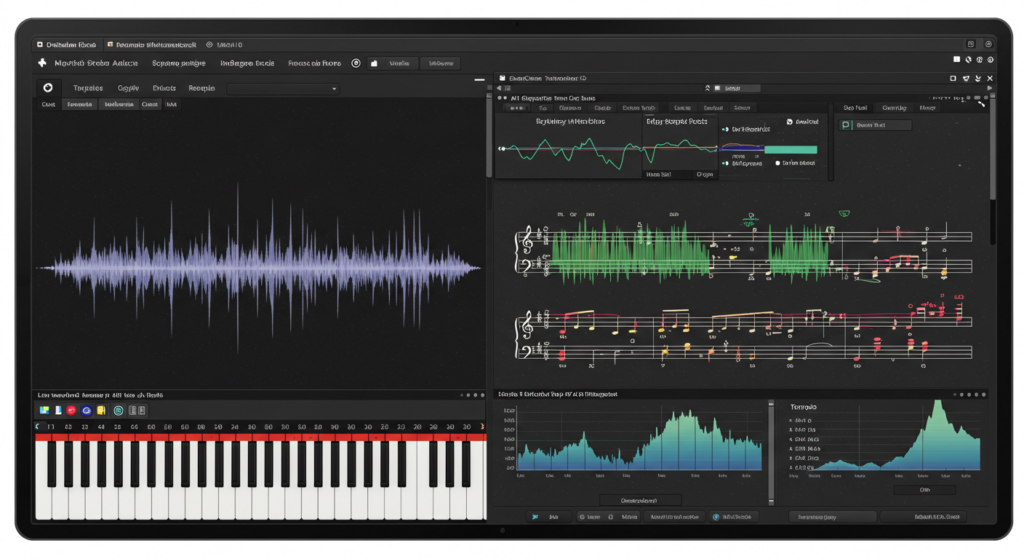Click the back arrow in right panel header
This screenshot has width=1024, height=559.
click(x=500, y=88)
